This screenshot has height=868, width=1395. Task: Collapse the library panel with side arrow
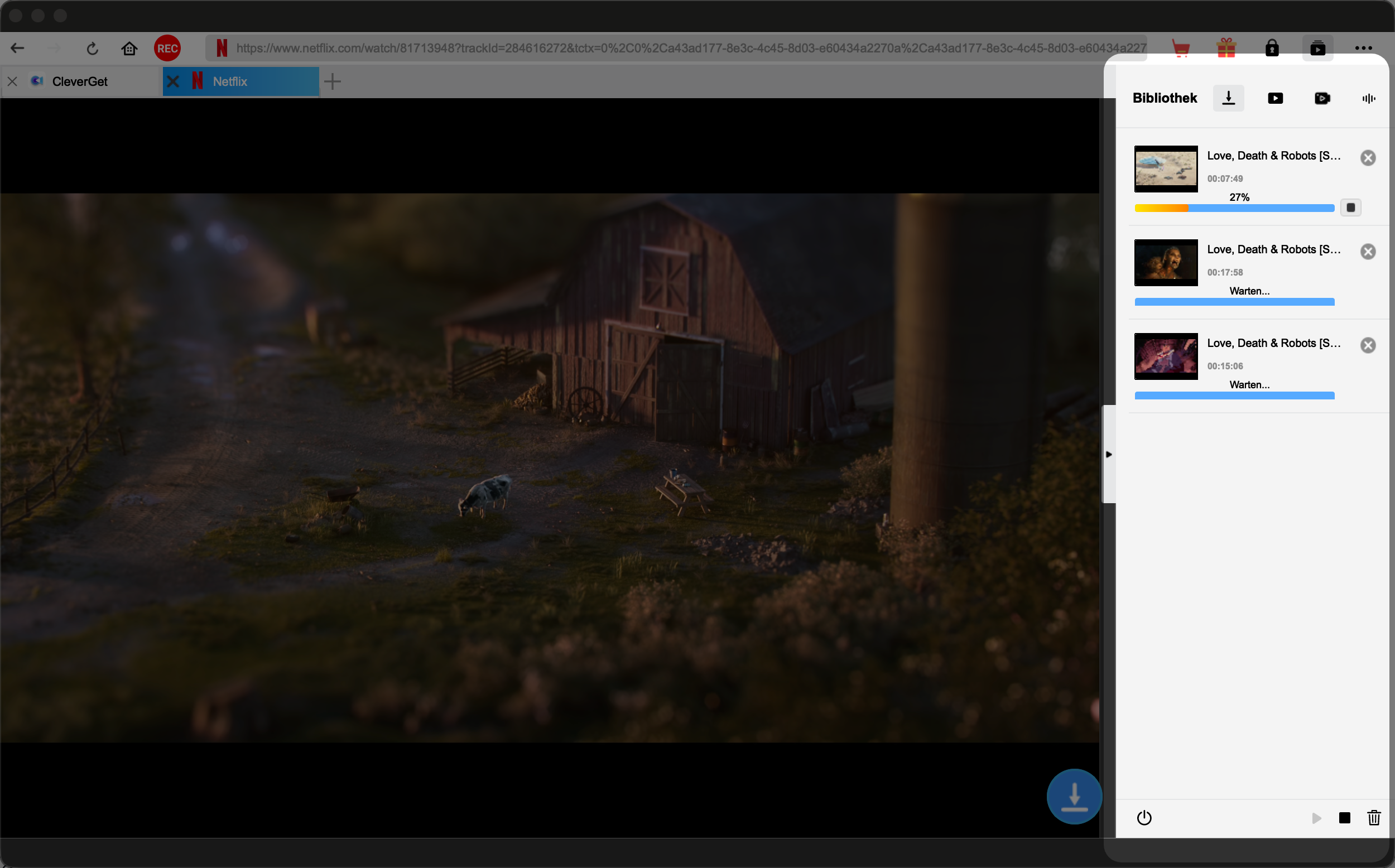pyautogui.click(x=1109, y=454)
